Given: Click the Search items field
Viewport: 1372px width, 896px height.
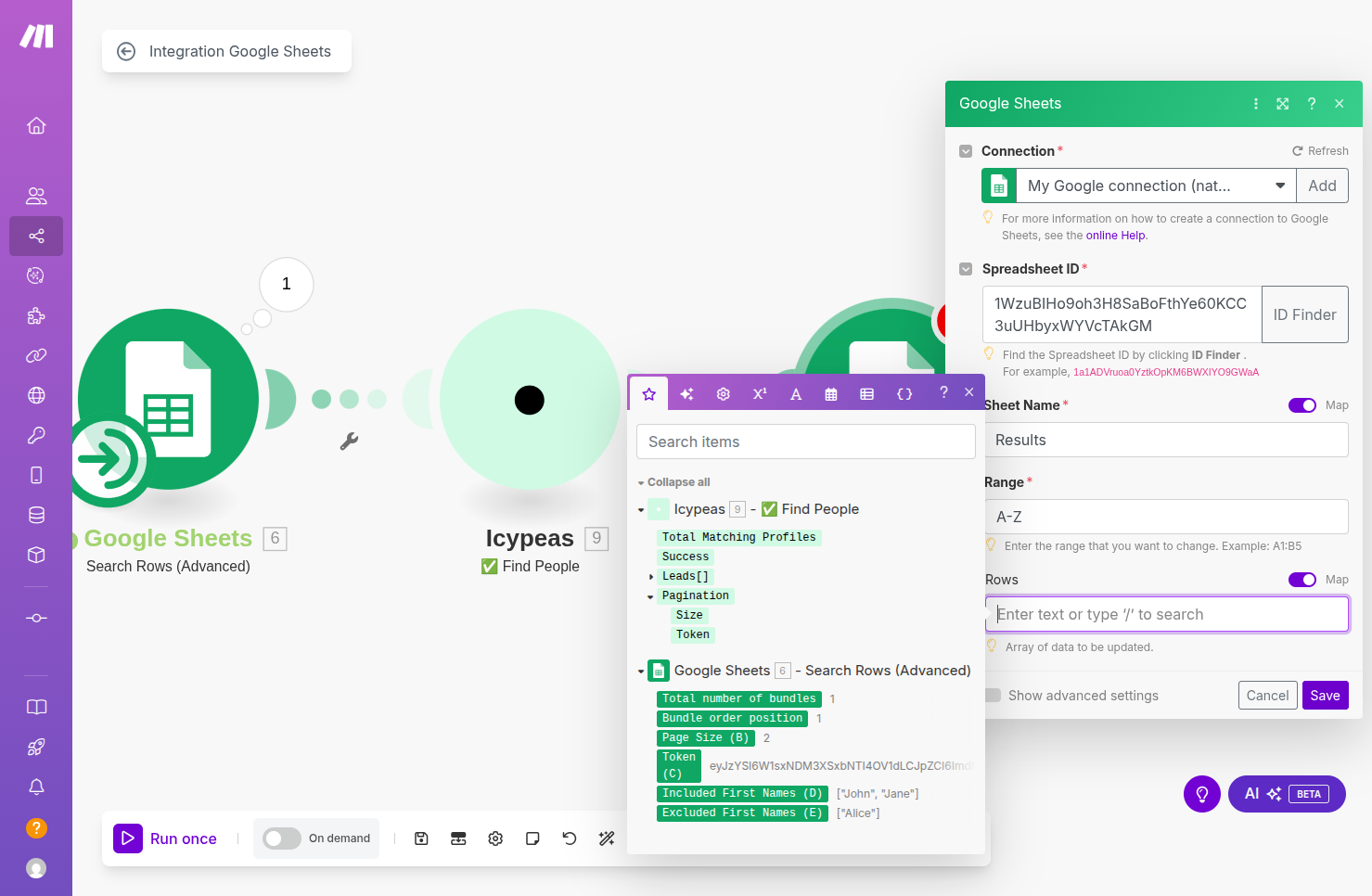Looking at the screenshot, I should 805,442.
